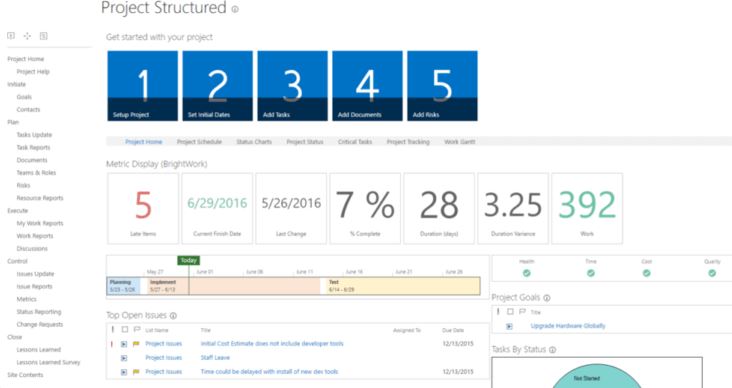The width and height of the screenshot is (732, 388).
Task: Open Risks in the sidebar
Action: coord(23,185)
